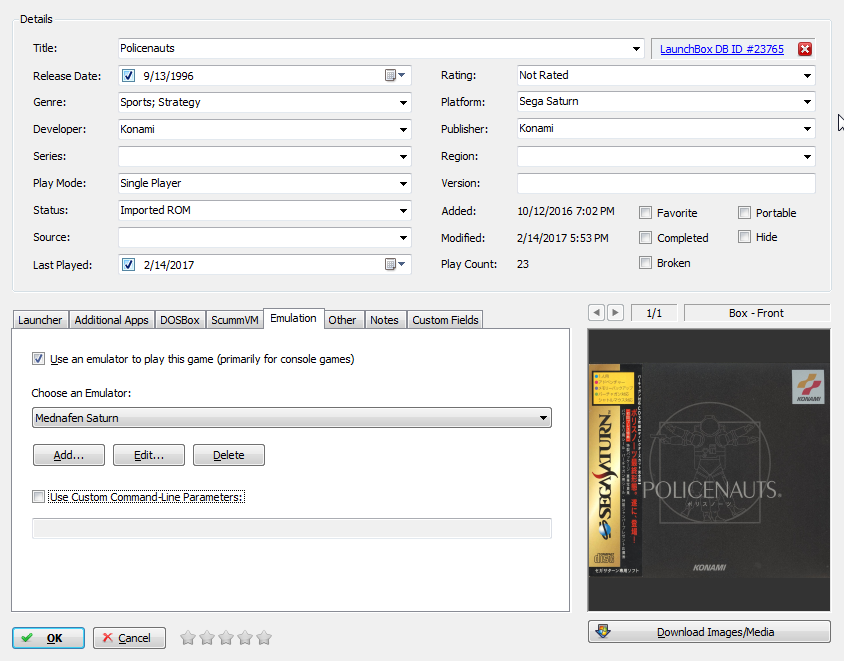Switch to the Custom Fields tab
This screenshot has height=661, width=844.
[445, 320]
